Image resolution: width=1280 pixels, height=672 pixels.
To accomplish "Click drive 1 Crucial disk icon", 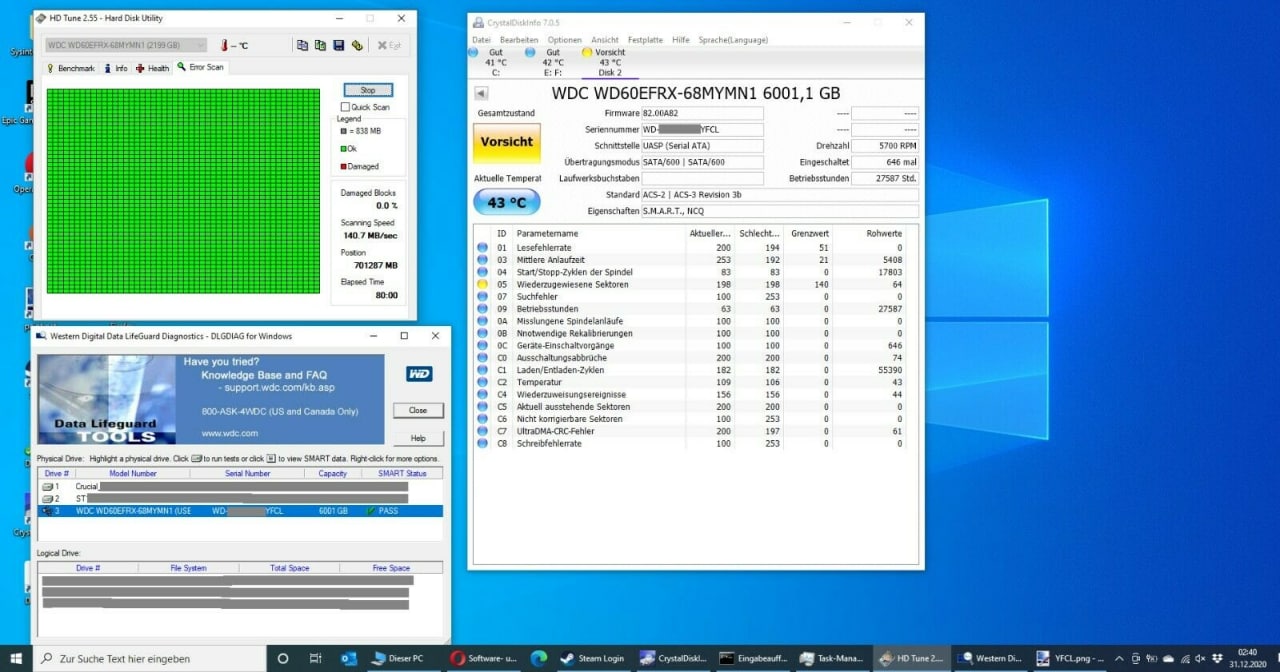I will (x=47, y=486).
